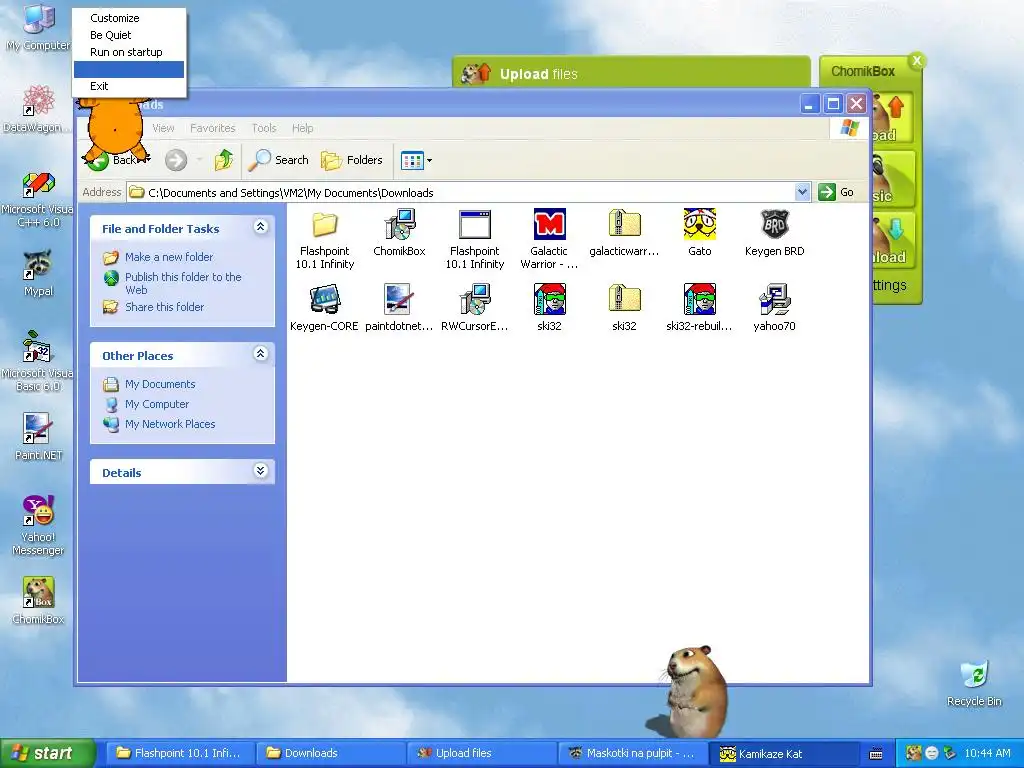
Task: Choose Run on startup in the popup menu
Action: (129, 52)
